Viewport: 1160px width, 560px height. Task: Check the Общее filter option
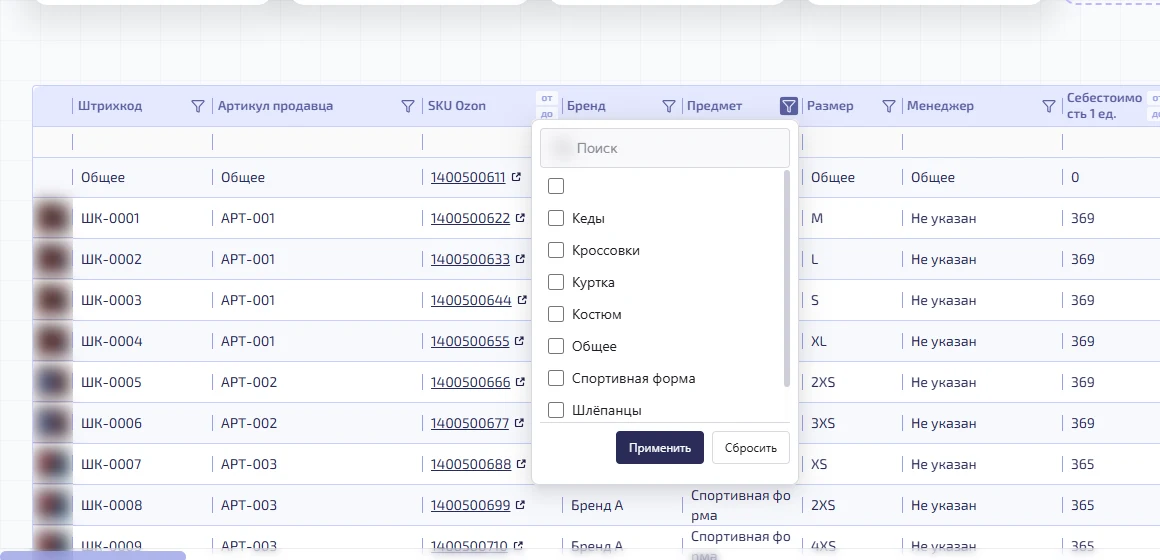pos(556,346)
